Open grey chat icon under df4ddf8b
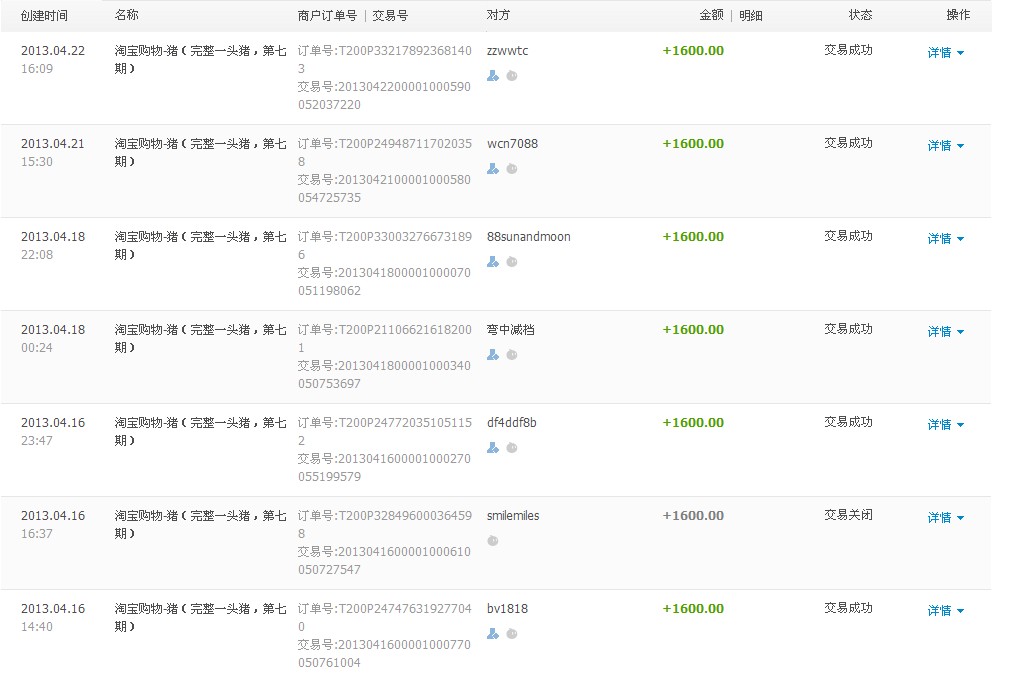This screenshot has width=1016, height=682. [x=512, y=448]
